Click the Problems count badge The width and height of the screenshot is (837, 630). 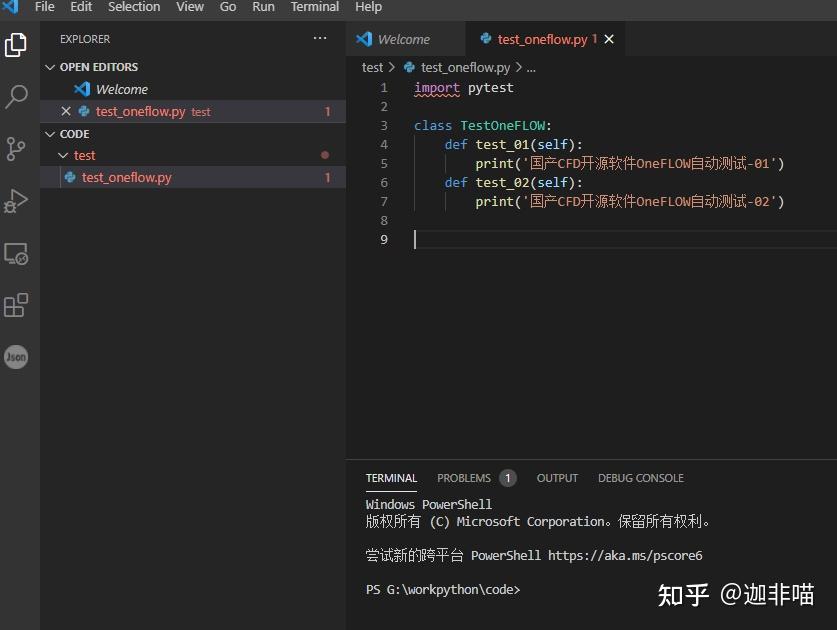click(507, 478)
